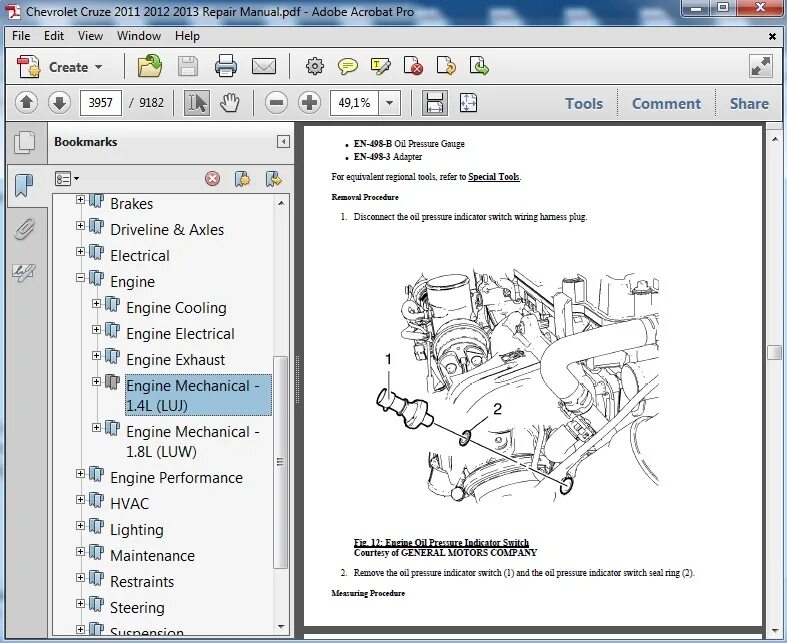This screenshot has width=787, height=643.
Task: Follow the Fig. 12 Engine Oil Pressure link
Action: point(441,542)
